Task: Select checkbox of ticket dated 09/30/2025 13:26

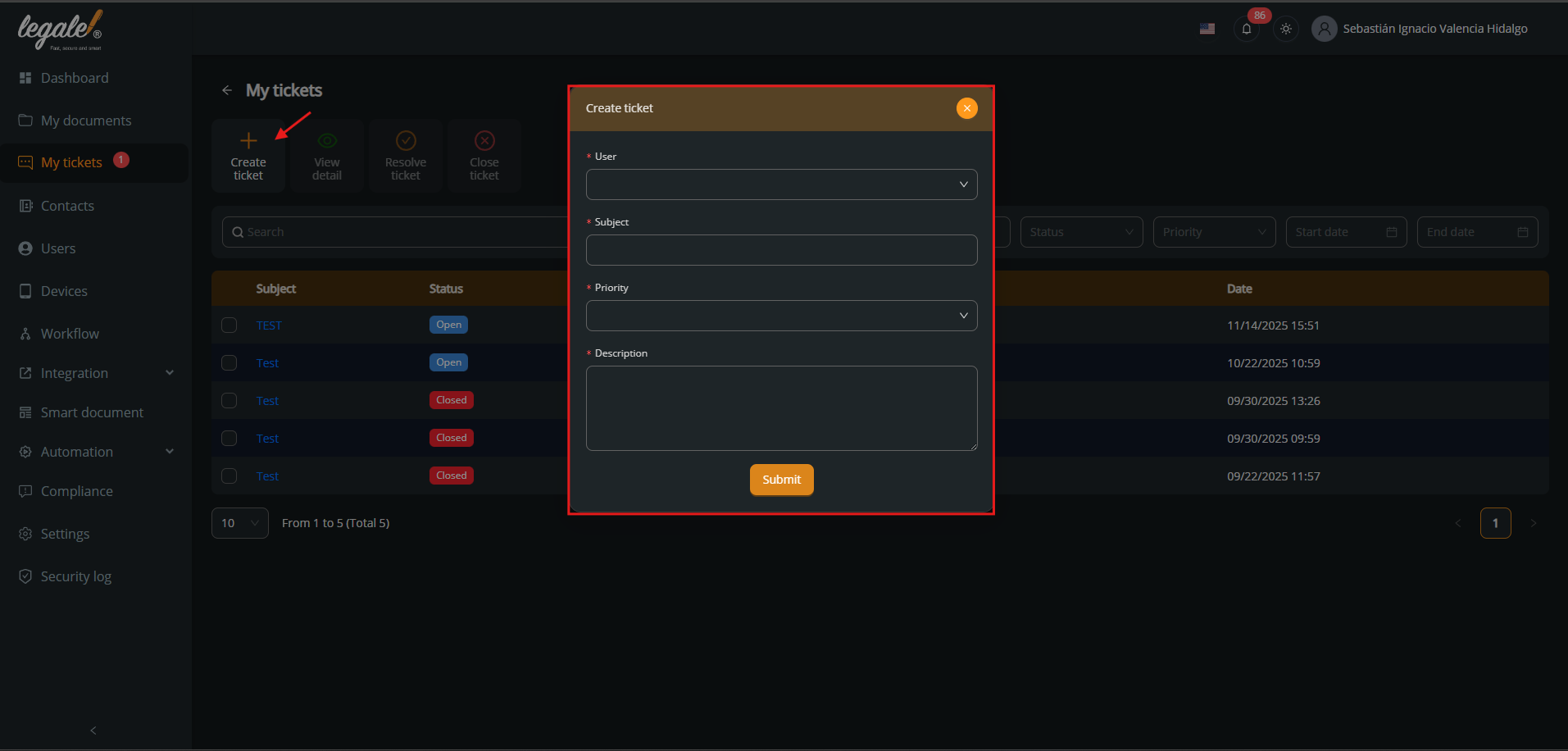Action: pos(230,401)
